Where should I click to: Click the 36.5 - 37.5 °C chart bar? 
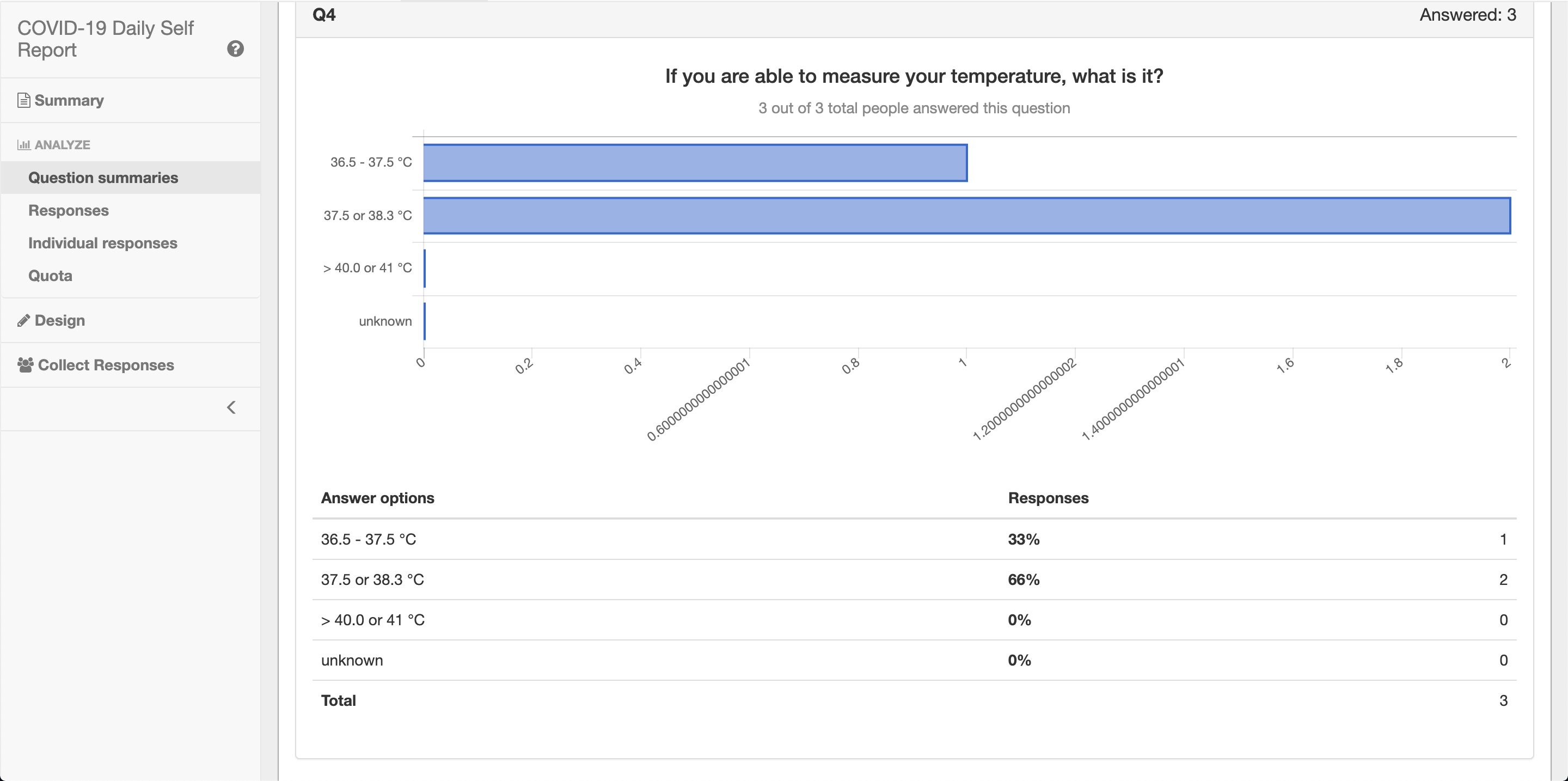(x=695, y=162)
